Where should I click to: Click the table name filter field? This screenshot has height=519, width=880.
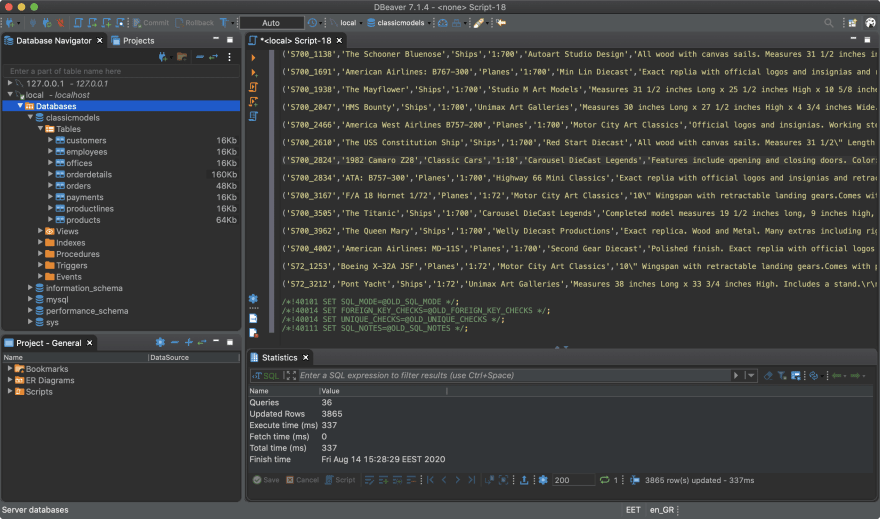(x=122, y=71)
